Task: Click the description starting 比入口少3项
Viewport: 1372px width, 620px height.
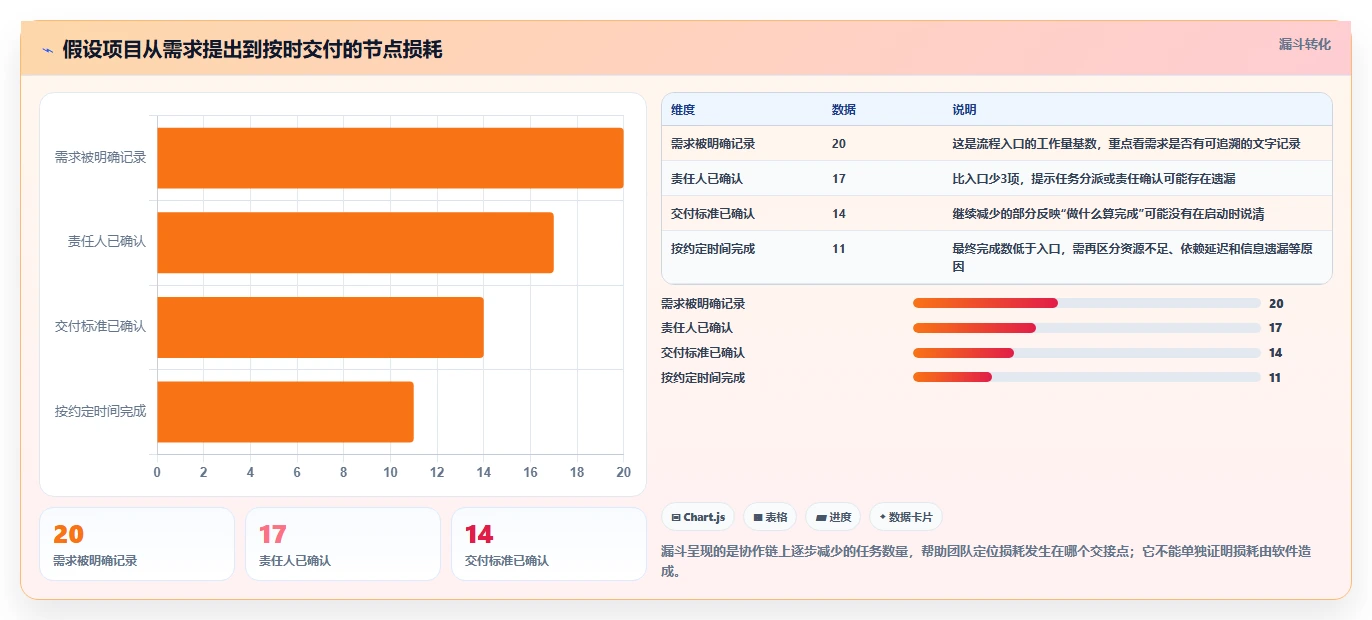Action: tap(1096, 179)
